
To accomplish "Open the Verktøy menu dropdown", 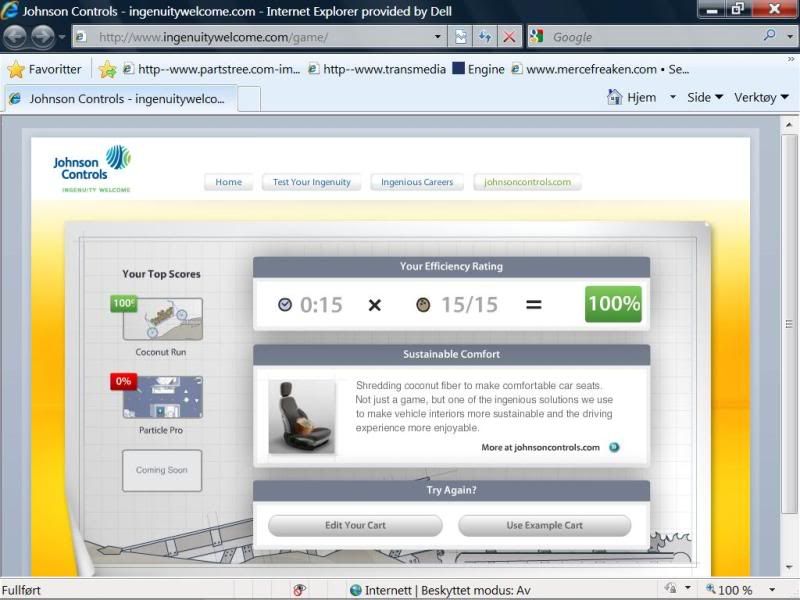I will click(761, 97).
